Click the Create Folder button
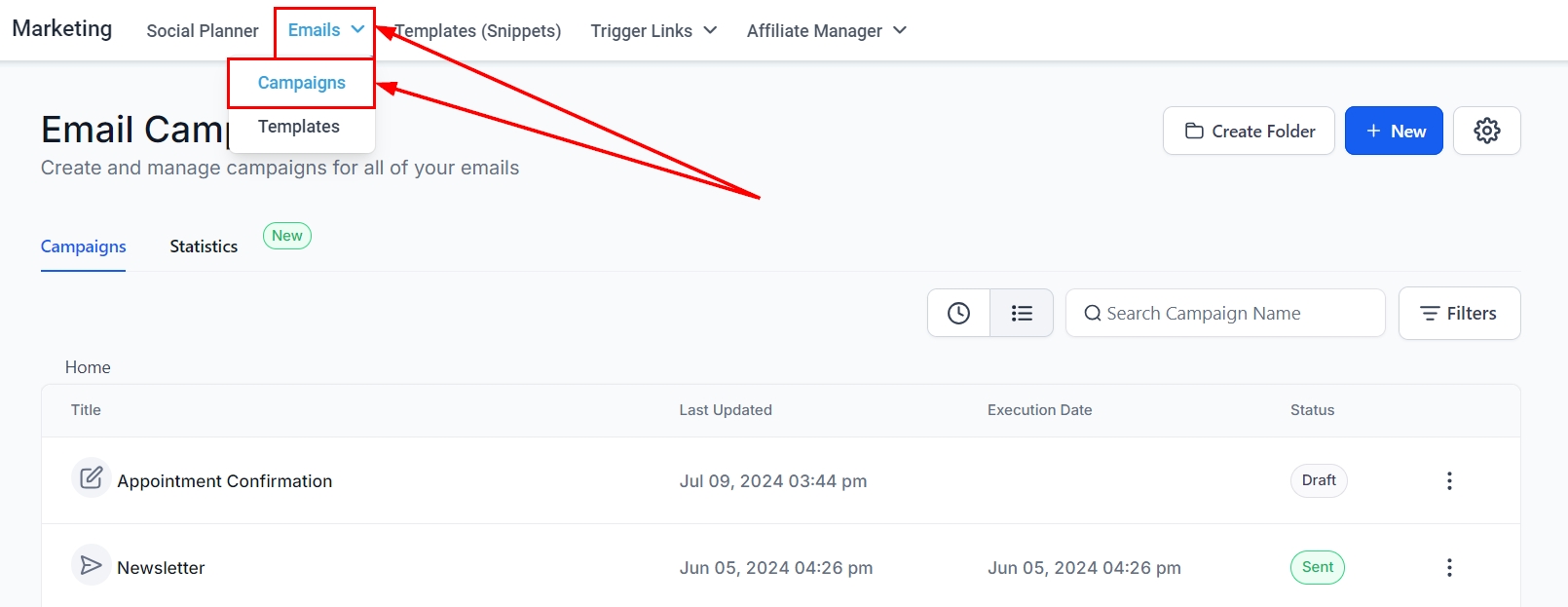The width and height of the screenshot is (1568, 607). (x=1249, y=131)
